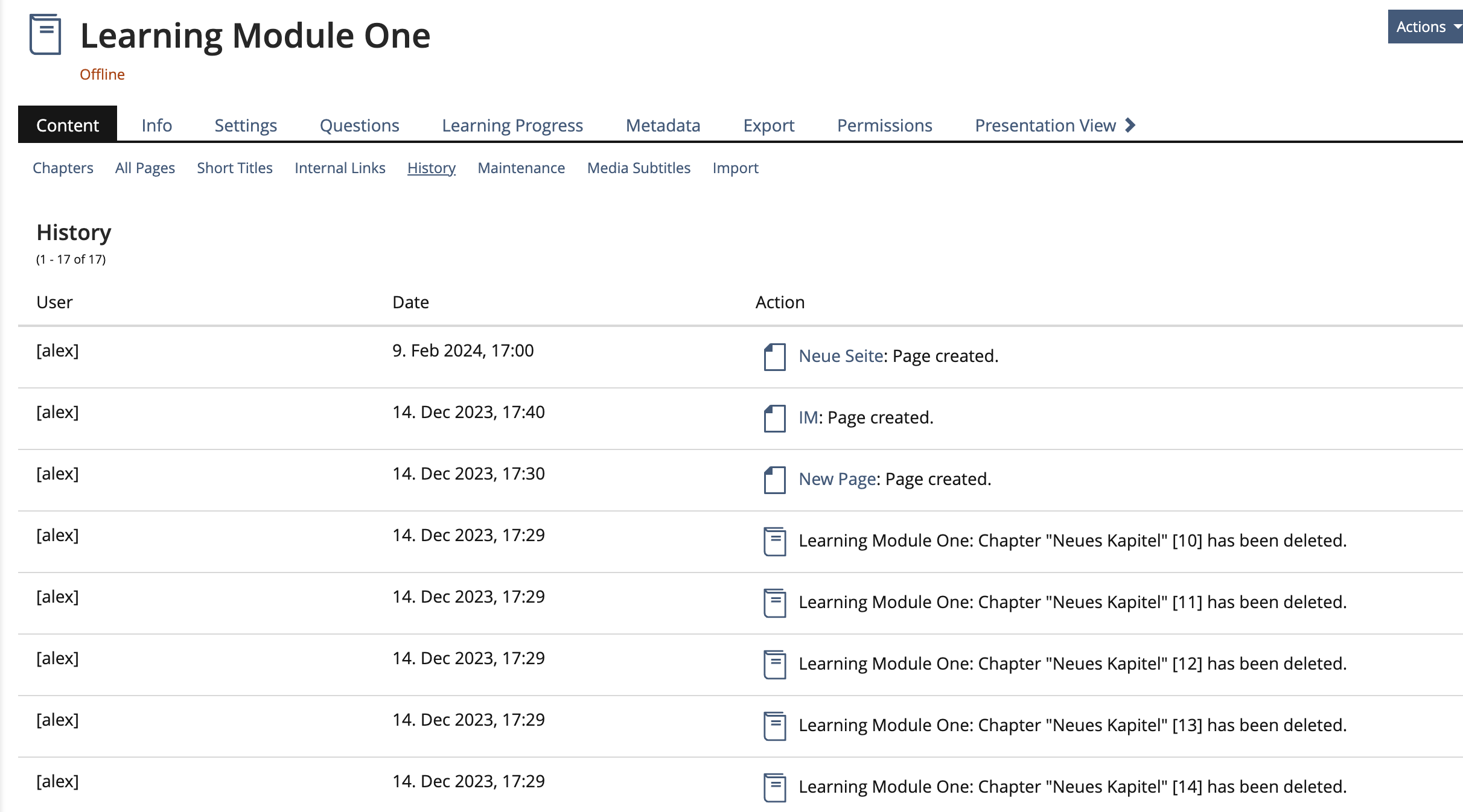The image size is (1463, 812).
Task: Open the Learning Progress tab
Action: 512,125
